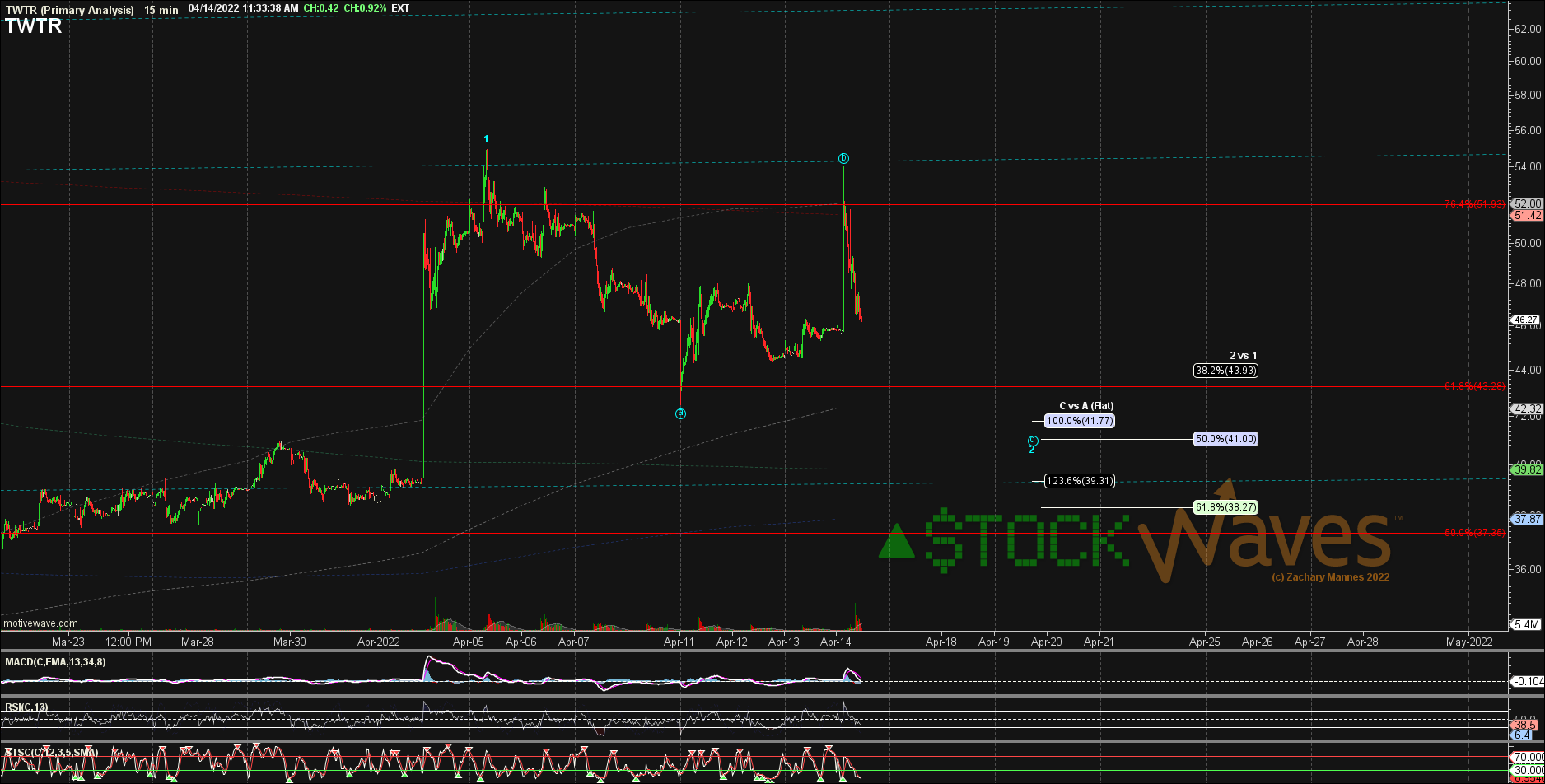Click the Apr-2022 date on time axis

click(x=379, y=641)
